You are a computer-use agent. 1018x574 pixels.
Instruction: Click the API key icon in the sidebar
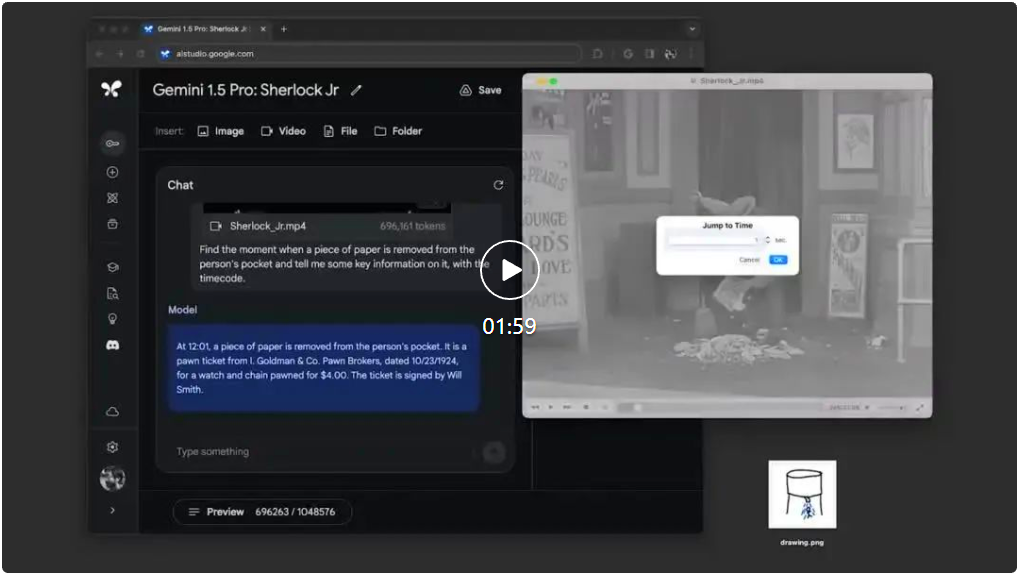click(x=112, y=144)
